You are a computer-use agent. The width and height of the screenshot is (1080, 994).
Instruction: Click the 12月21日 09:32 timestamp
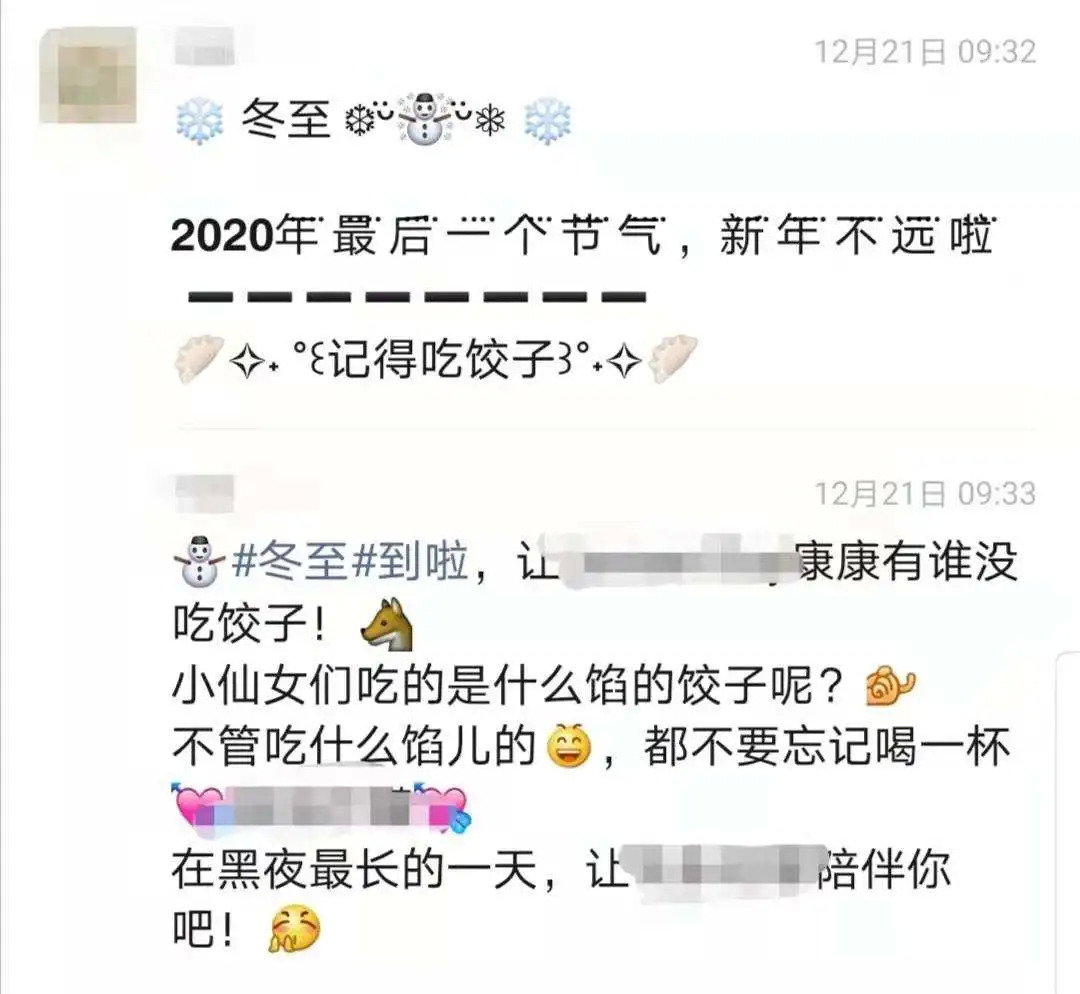[925, 52]
